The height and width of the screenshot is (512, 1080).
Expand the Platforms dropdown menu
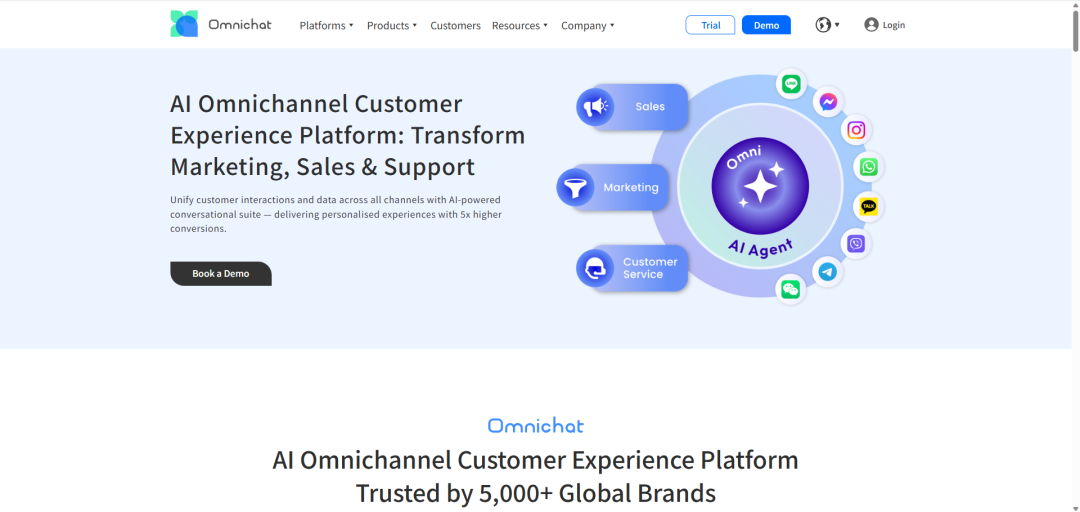coord(326,25)
